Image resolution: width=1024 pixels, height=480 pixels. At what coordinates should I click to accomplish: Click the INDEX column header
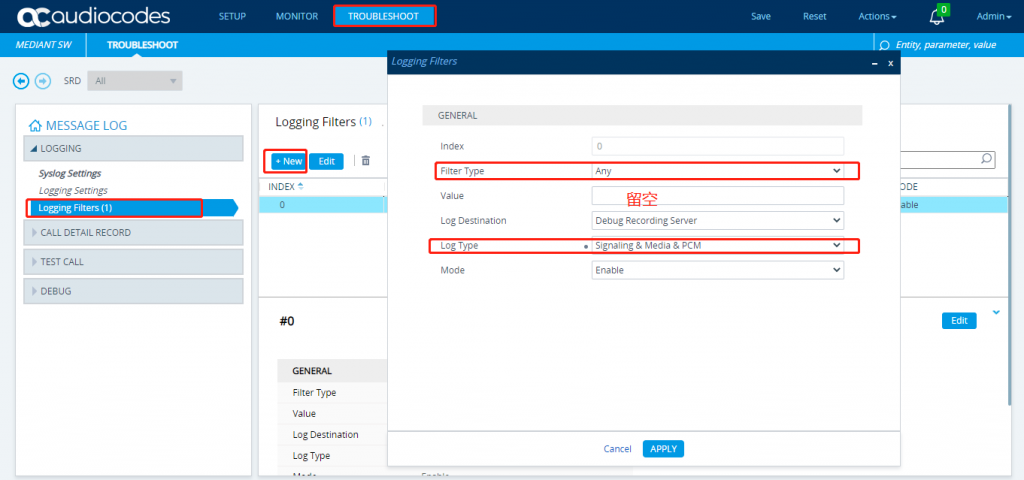coord(281,187)
